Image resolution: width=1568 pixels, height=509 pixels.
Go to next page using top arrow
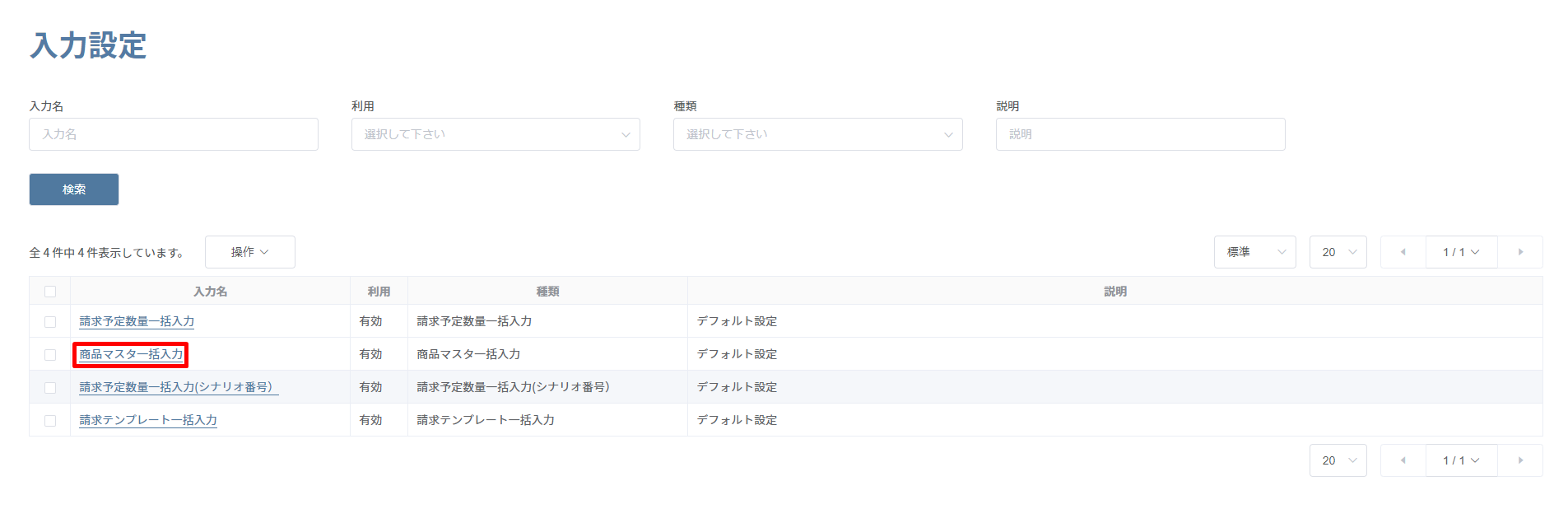click(1520, 252)
